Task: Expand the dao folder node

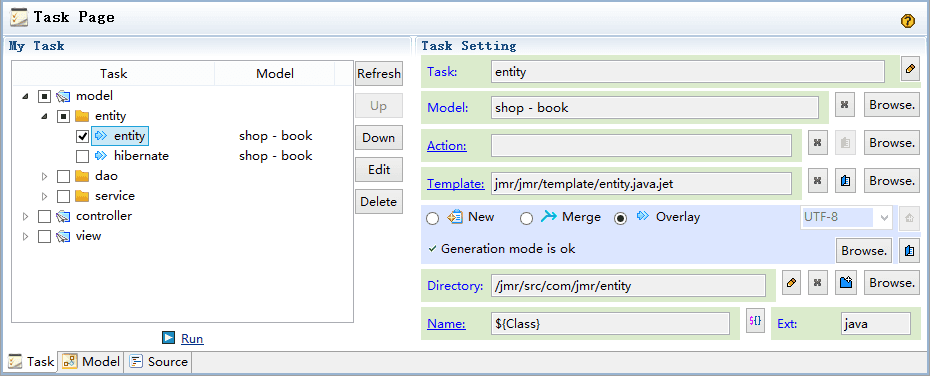Action: click(x=44, y=176)
